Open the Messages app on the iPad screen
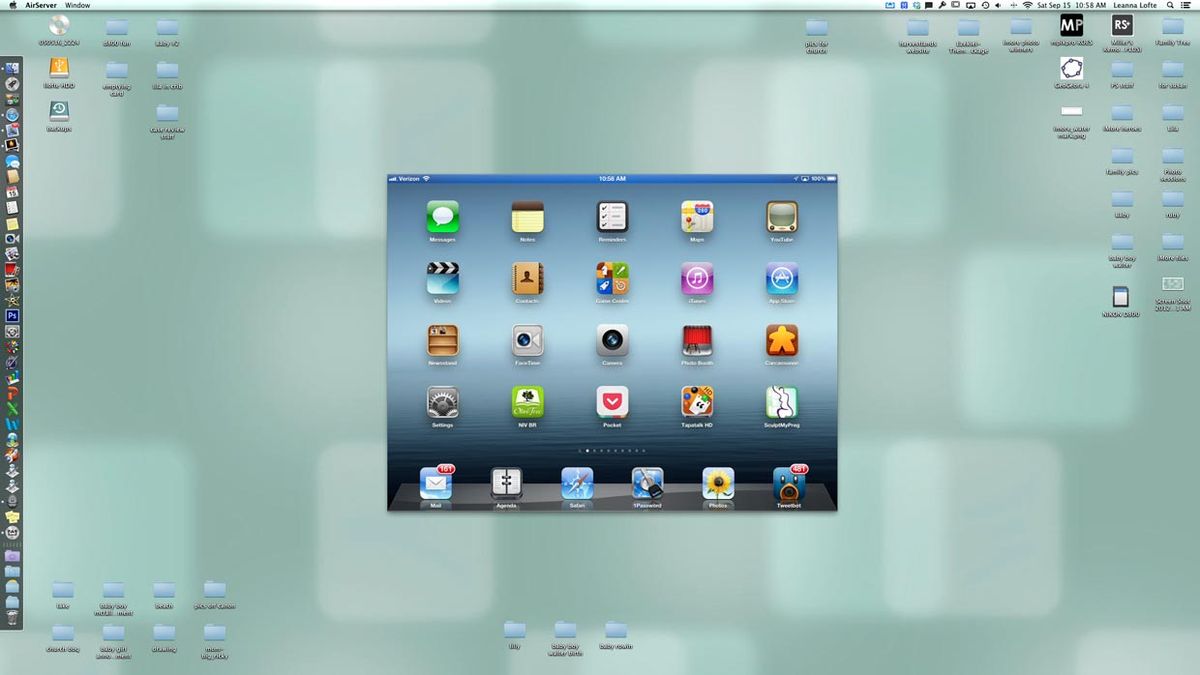 pos(442,217)
